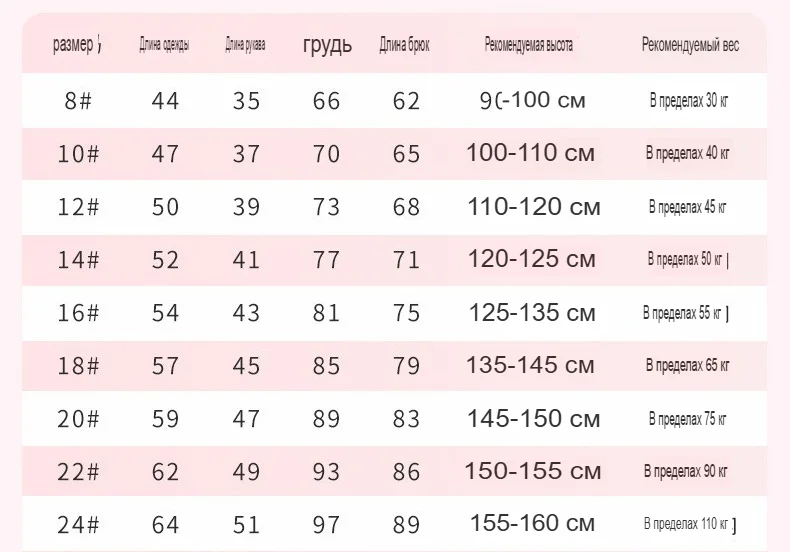Select the 20# size cell

(x=78, y=419)
